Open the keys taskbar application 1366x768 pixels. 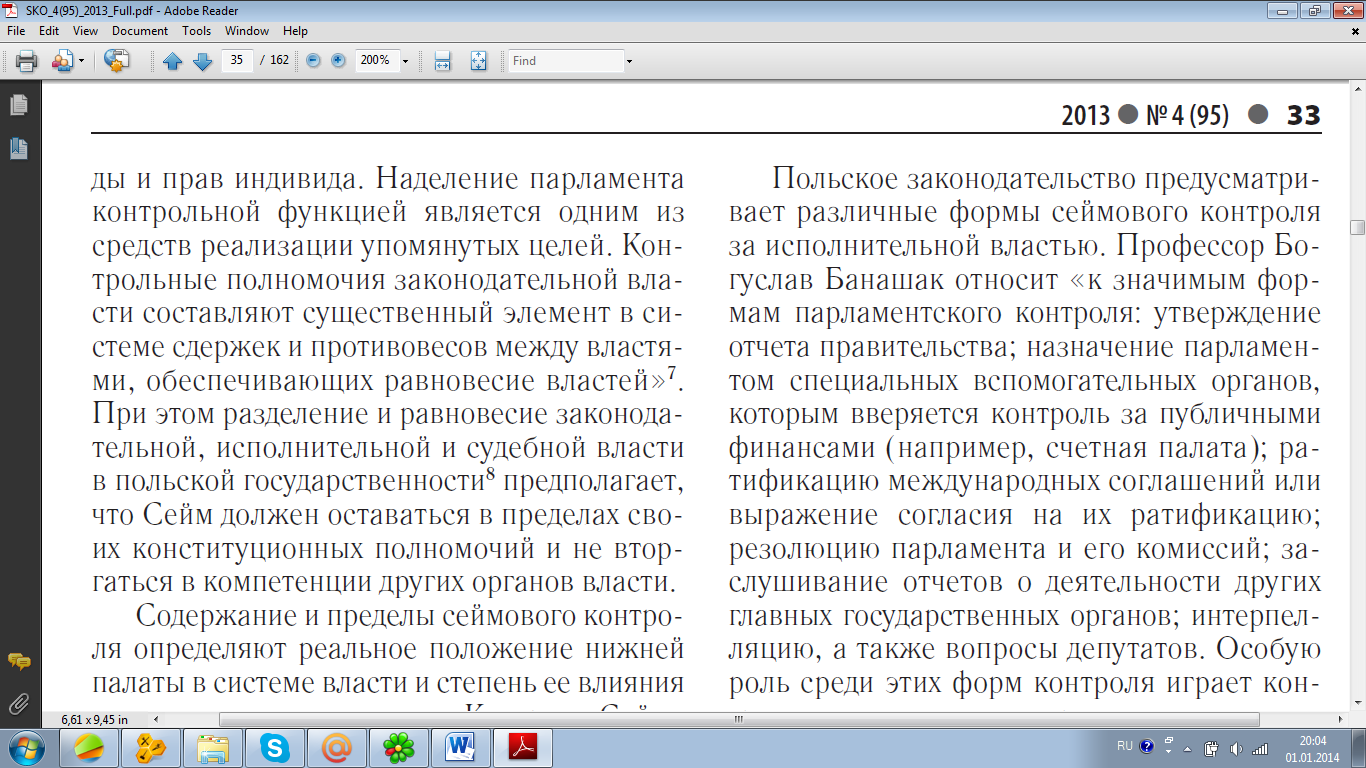(151, 747)
